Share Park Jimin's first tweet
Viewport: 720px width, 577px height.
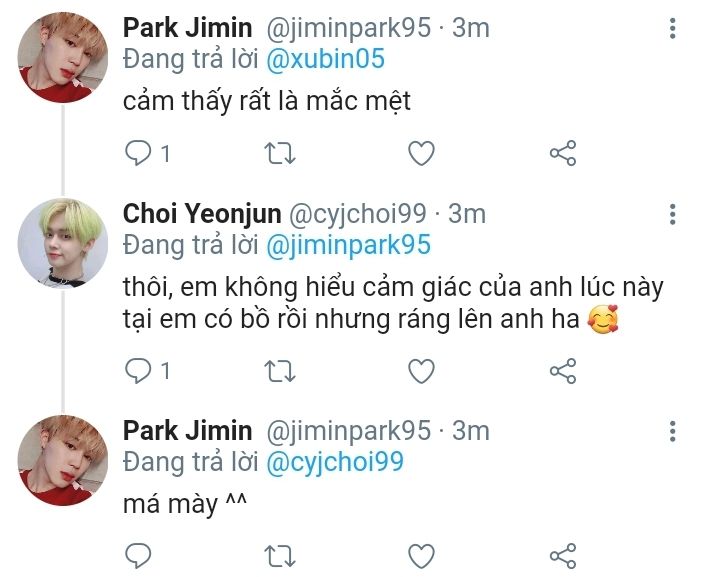coord(563,153)
